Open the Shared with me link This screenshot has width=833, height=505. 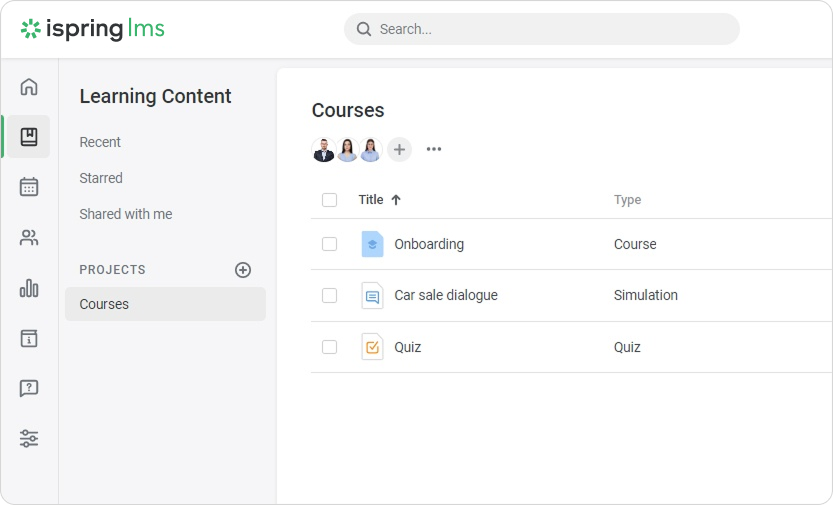(126, 214)
